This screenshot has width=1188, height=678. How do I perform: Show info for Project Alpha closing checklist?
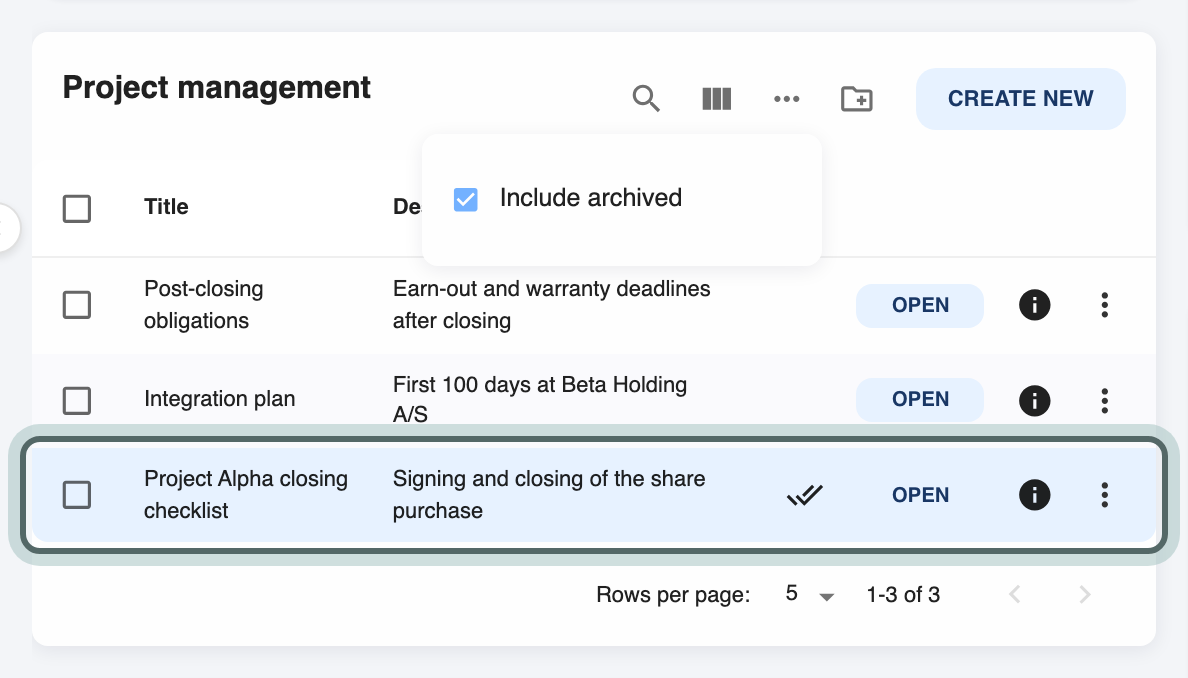[x=1034, y=495]
